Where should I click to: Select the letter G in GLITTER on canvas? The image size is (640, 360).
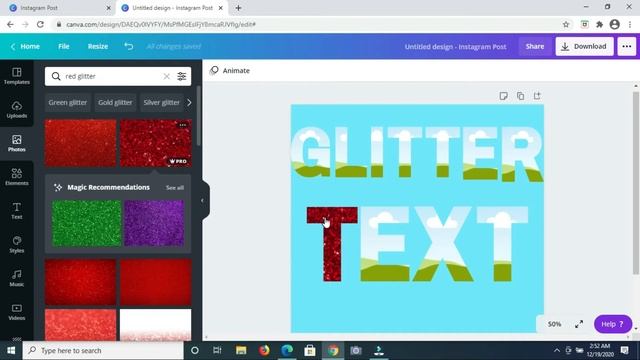coord(310,151)
